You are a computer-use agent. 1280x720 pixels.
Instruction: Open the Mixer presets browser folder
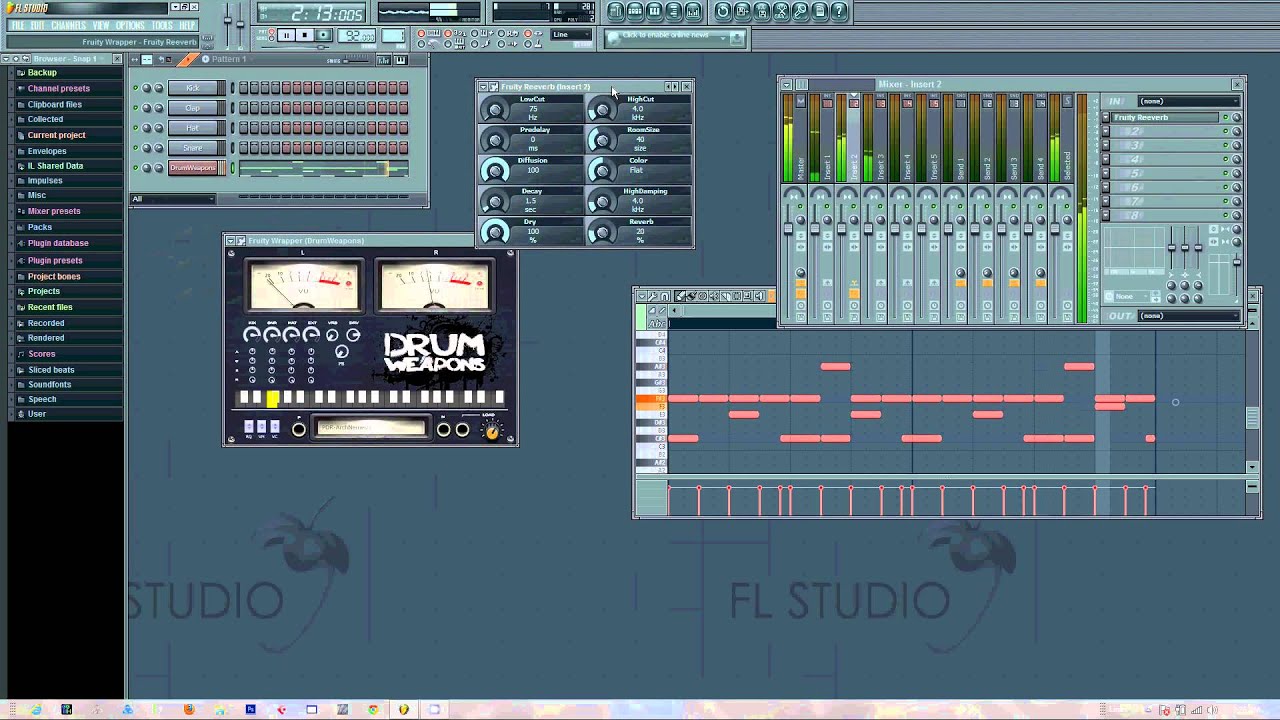(54, 211)
